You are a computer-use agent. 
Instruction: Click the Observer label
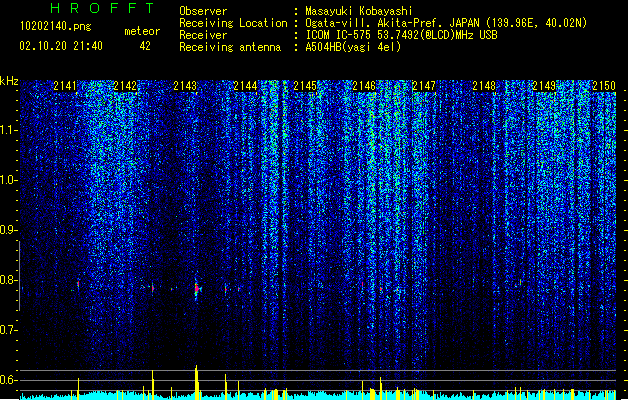point(203,11)
